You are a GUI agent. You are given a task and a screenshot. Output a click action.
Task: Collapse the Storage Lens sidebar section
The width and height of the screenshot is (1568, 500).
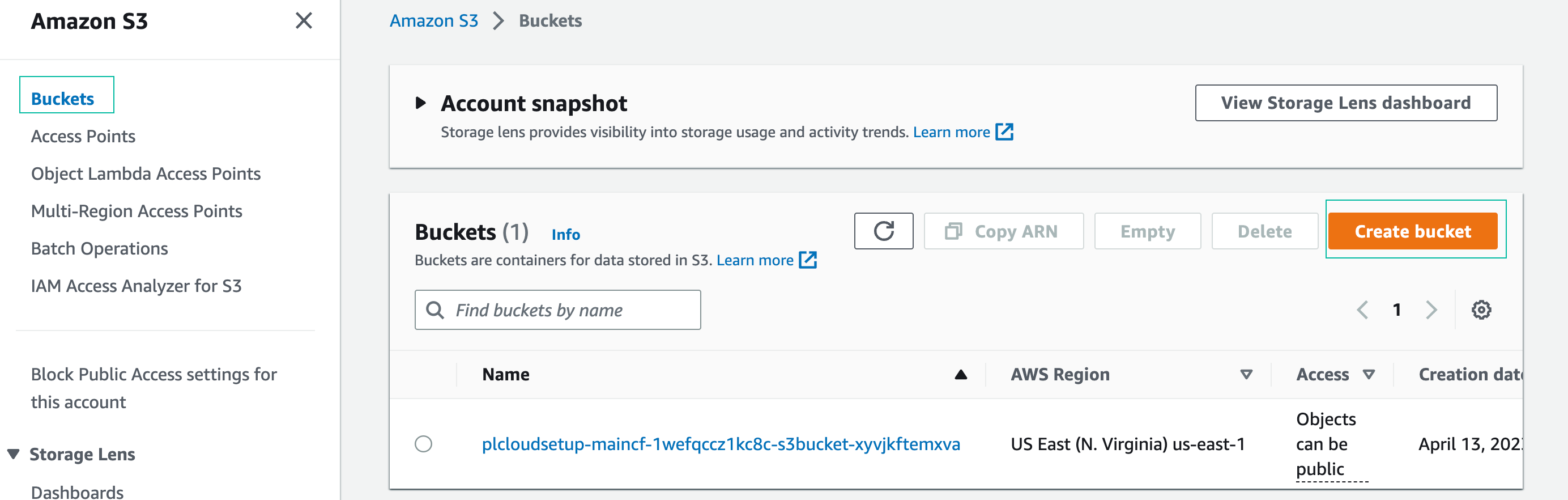(14, 454)
